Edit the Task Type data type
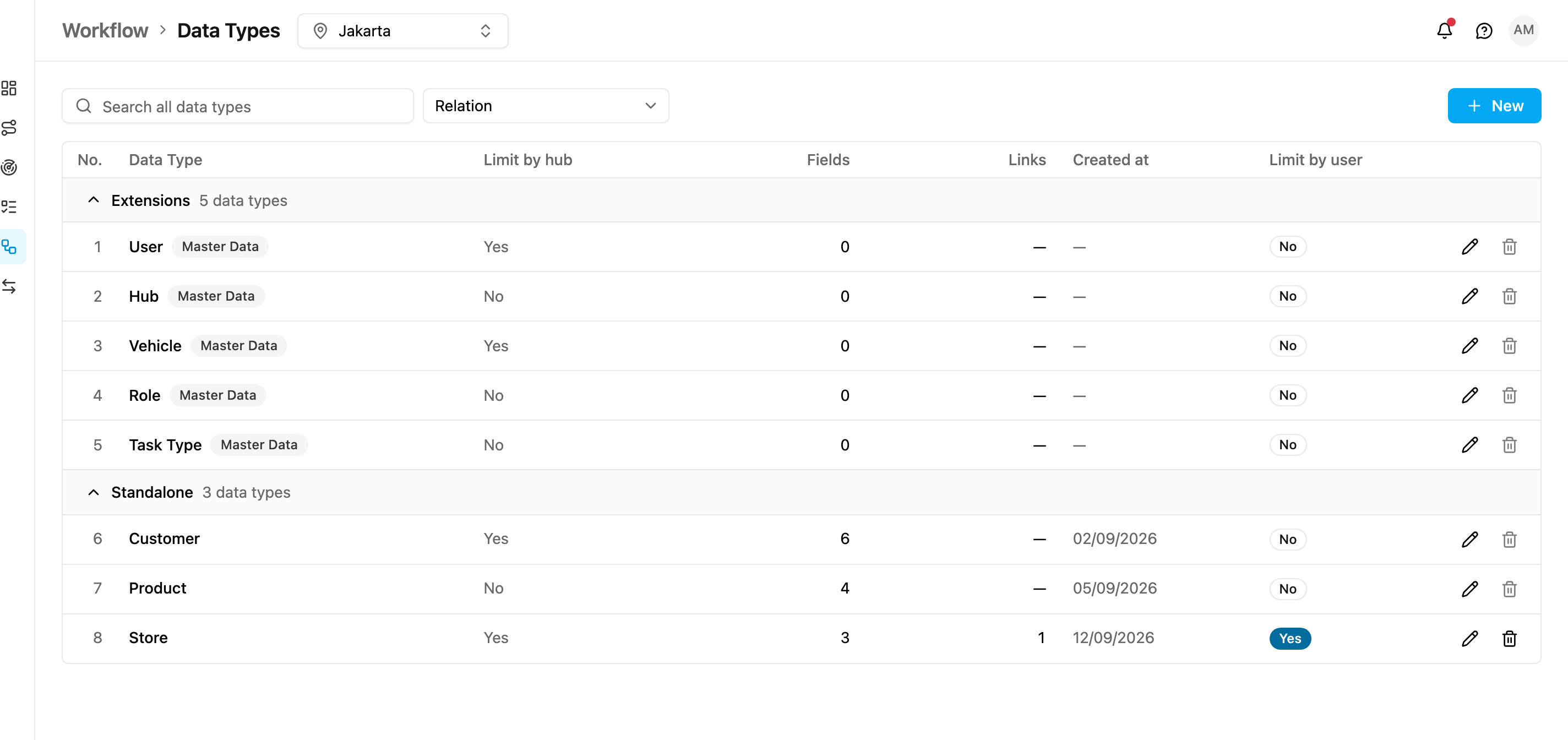The image size is (1568, 740). click(1470, 445)
